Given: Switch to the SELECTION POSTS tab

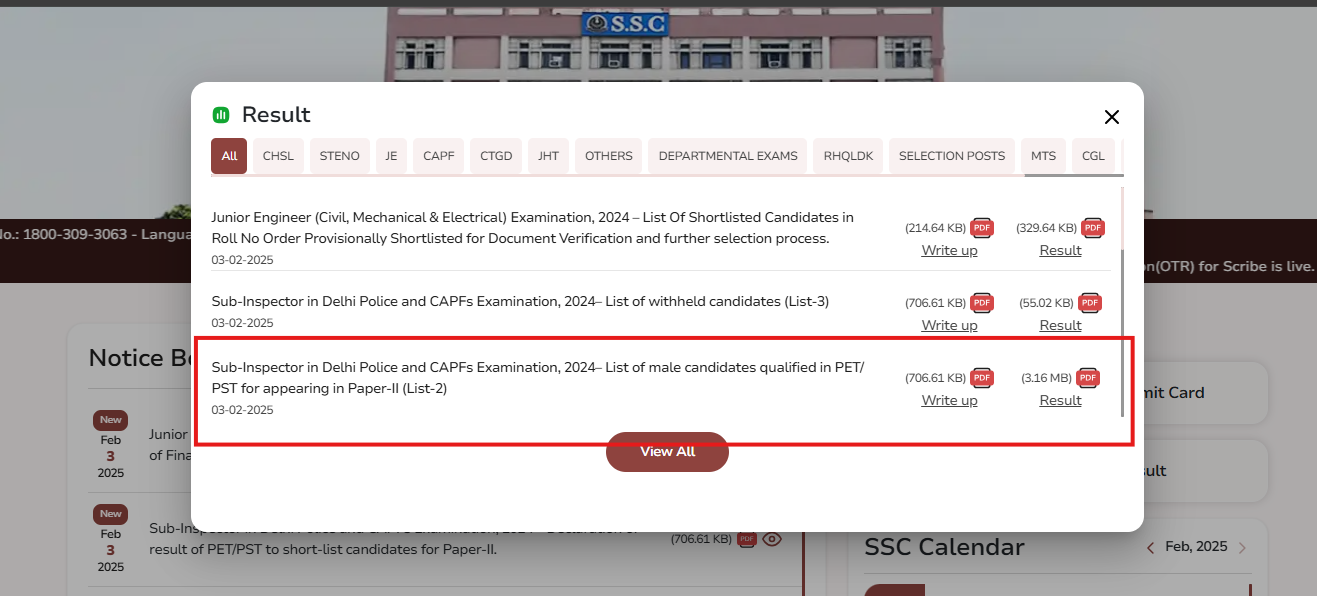Looking at the screenshot, I should click(951, 155).
